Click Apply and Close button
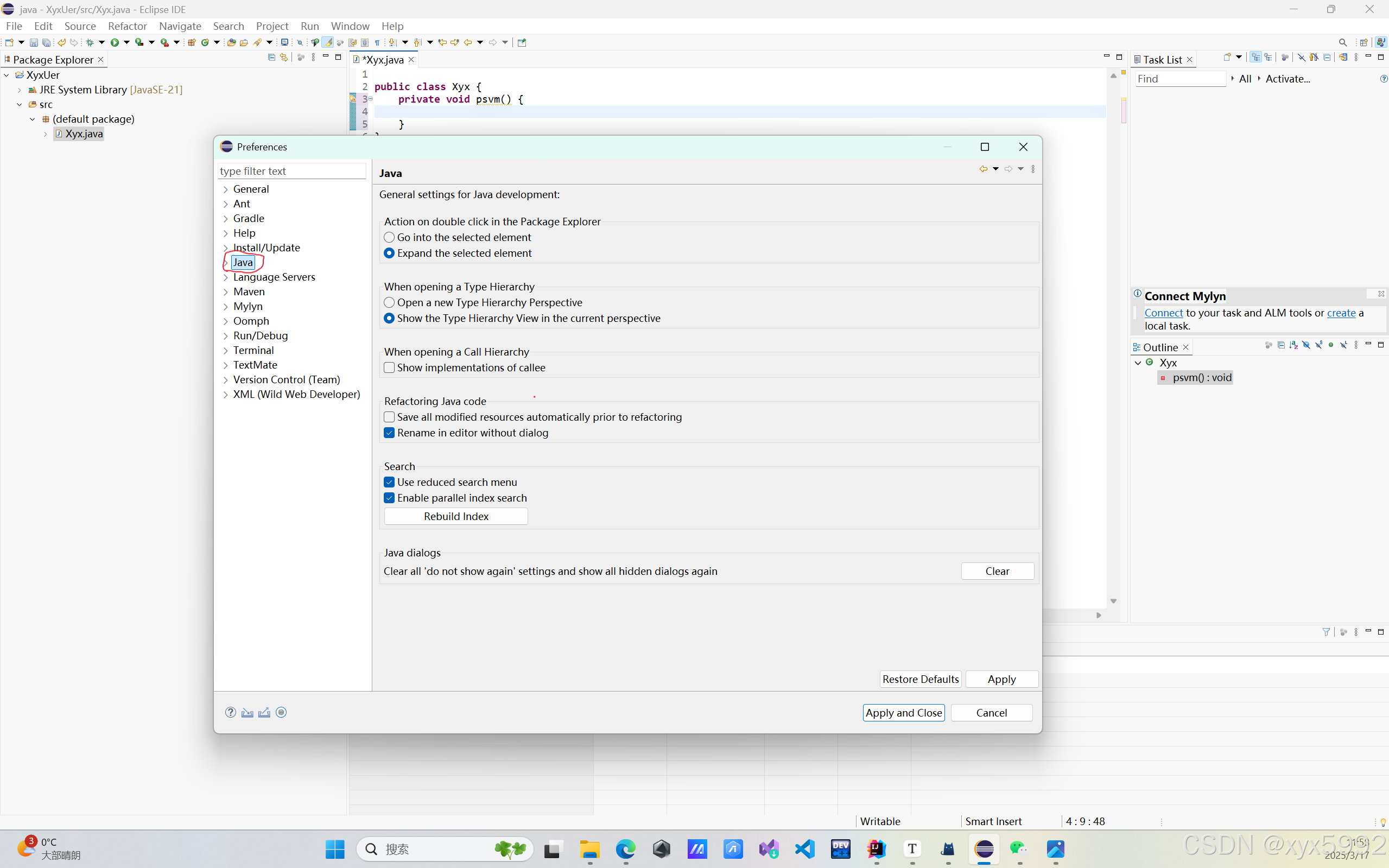The image size is (1389, 868). point(903,712)
